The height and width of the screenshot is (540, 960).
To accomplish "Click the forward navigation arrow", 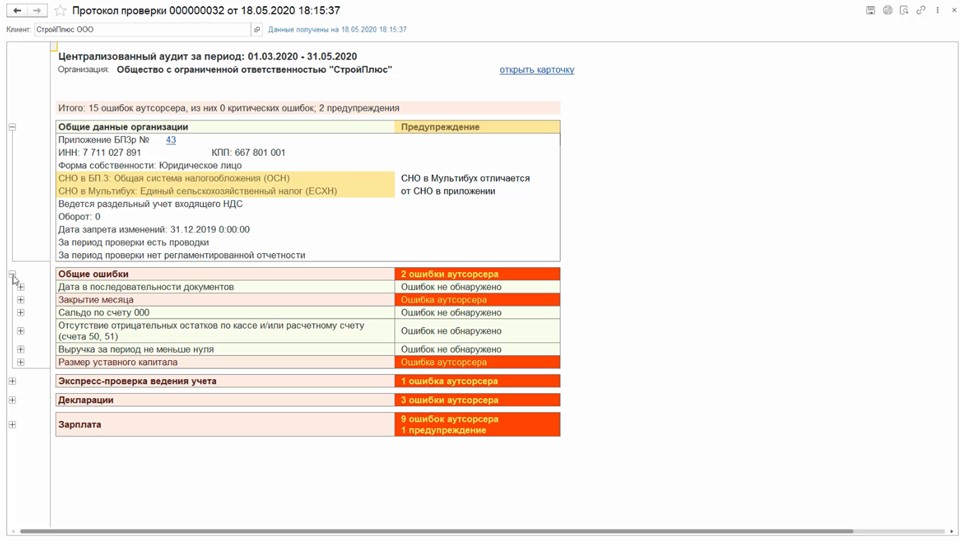I will [x=37, y=11].
